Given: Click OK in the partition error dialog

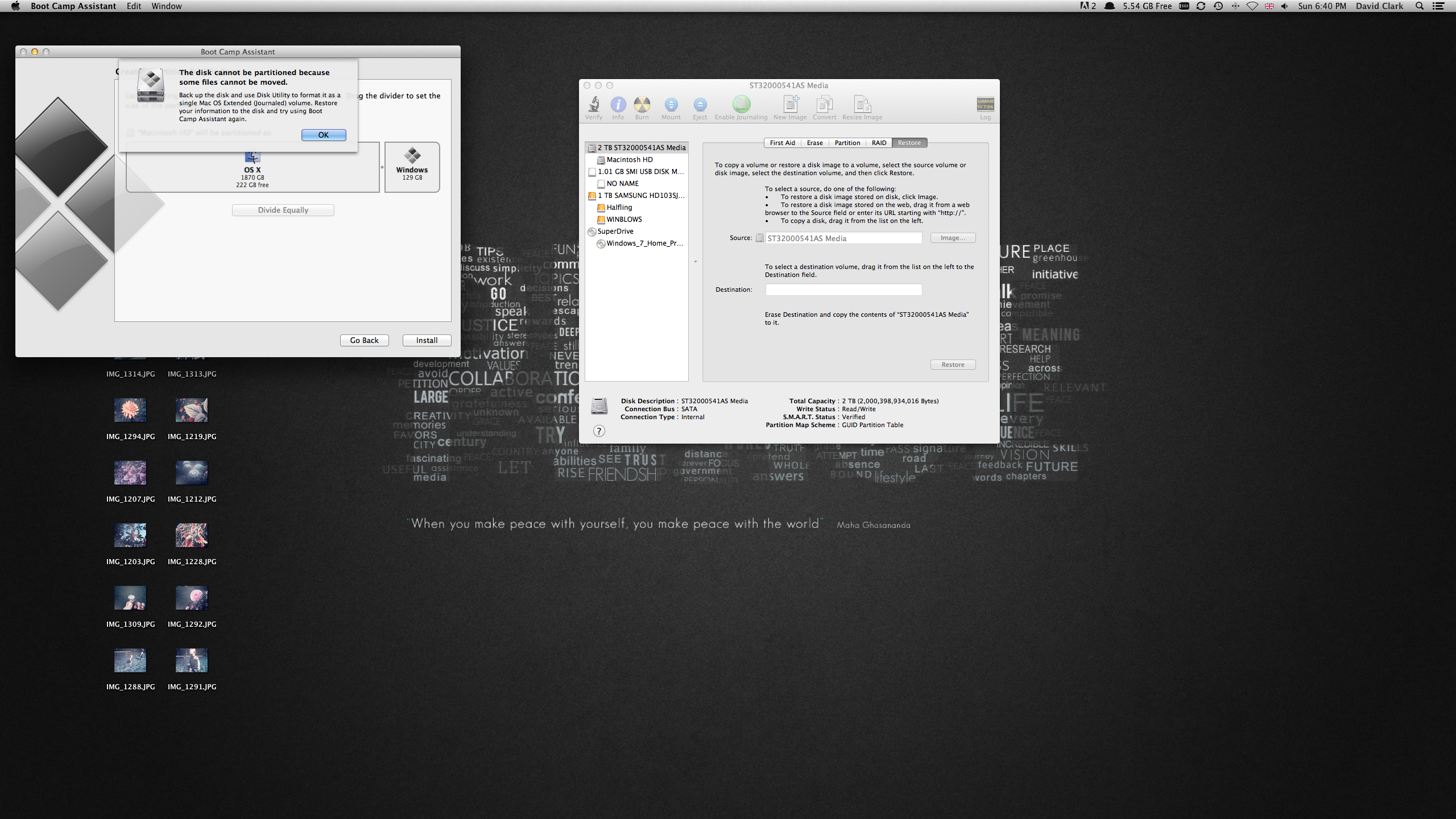Looking at the screenshot, I should tap(324, 135).
